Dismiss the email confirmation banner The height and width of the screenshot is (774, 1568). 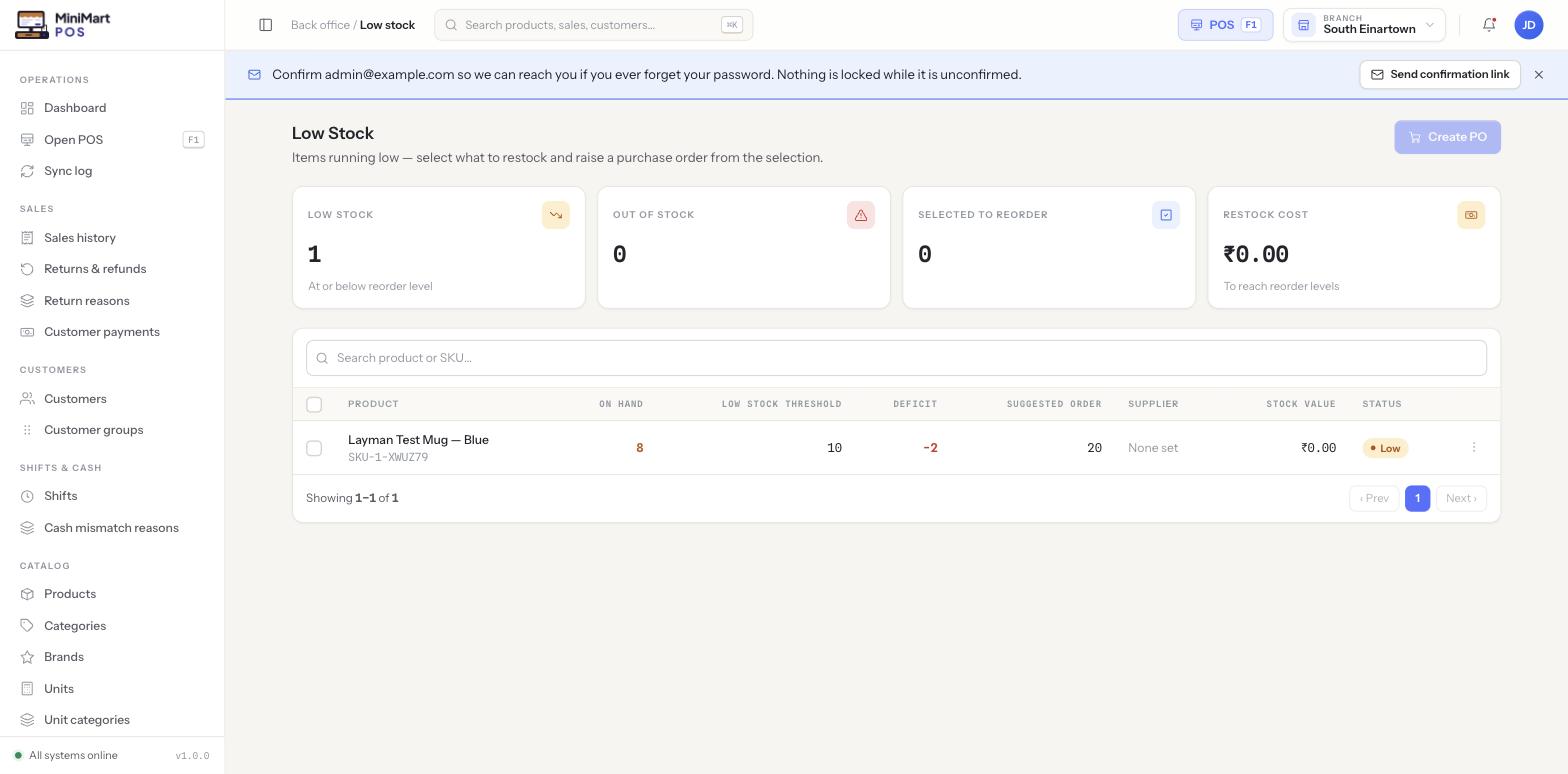(x=1539, y=75)
